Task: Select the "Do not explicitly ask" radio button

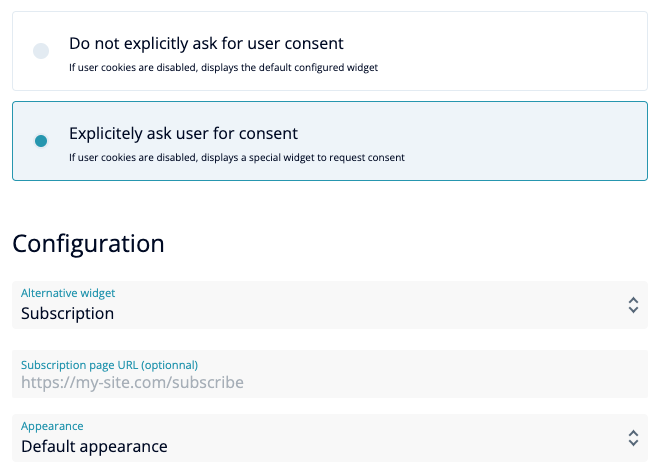Action: [x=41, y=51]
